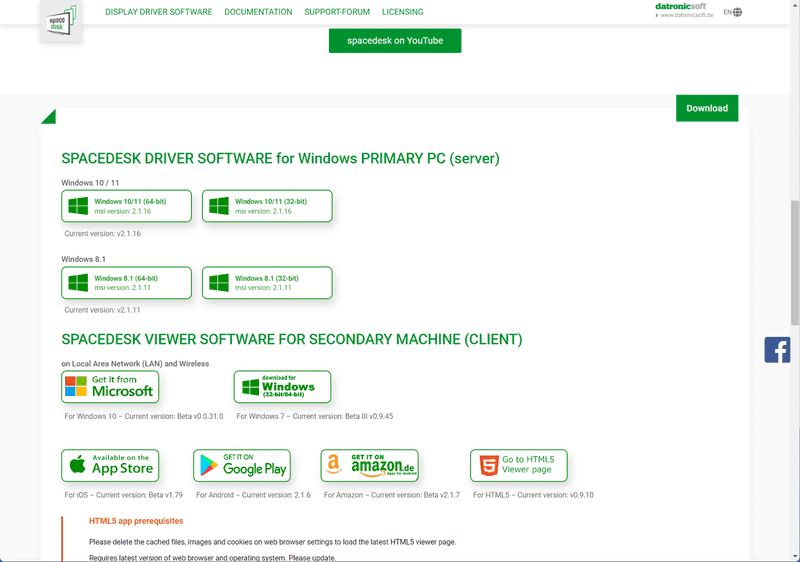Click the 'Windows 8.1' label above the 8.1 buttons
This screenshot has width=800, height=562.
(84, 259)
